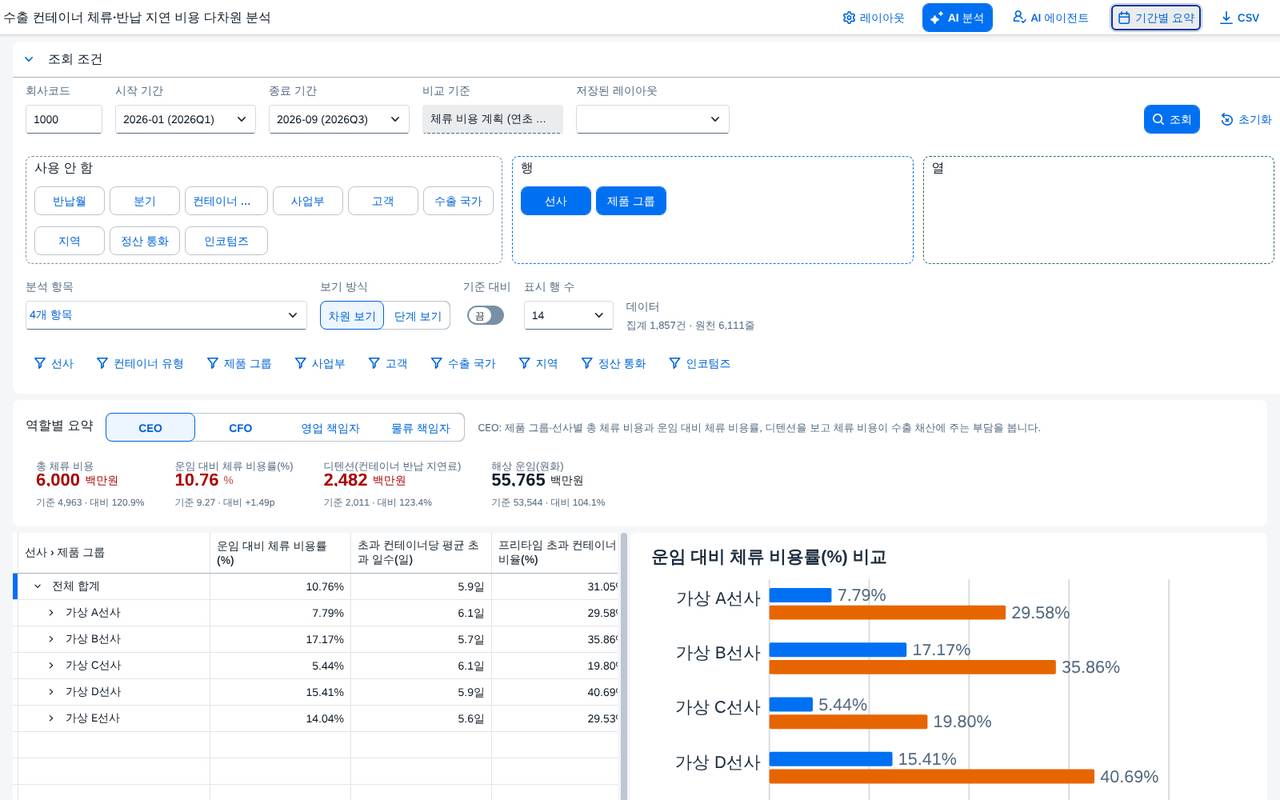Switch to 단계 보기 mode

click(417, 316)
